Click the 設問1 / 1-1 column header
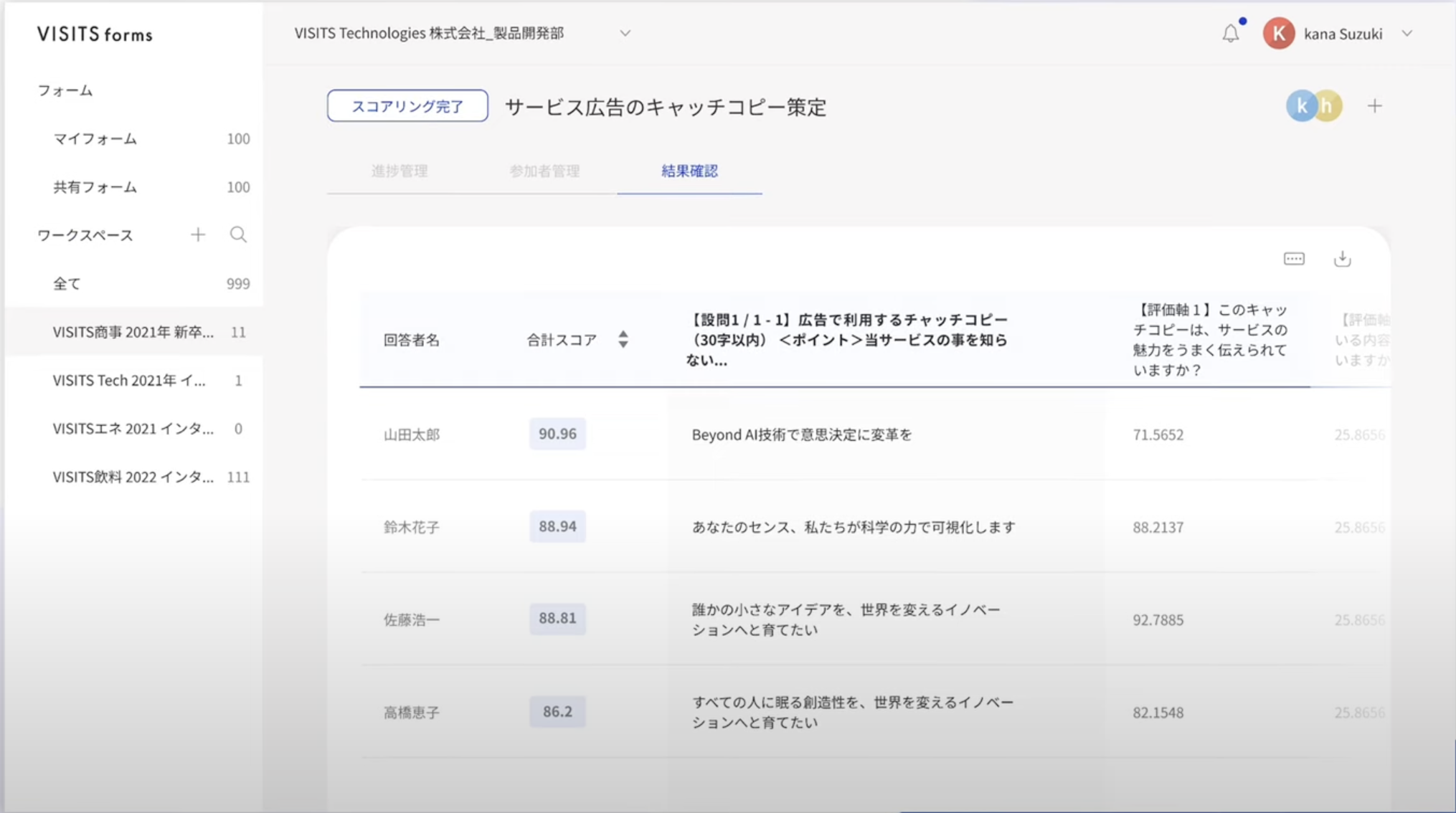This screenshot has height=813, width=1456. (848, 340)
